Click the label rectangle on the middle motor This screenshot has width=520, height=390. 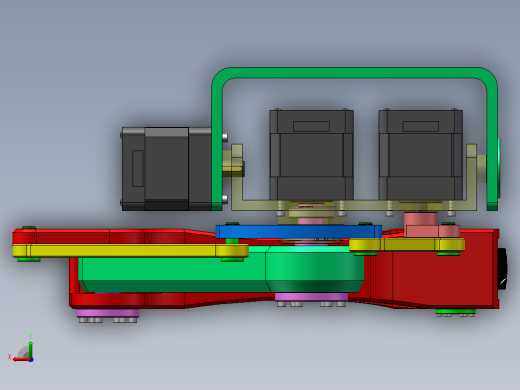tap(311, 126)
